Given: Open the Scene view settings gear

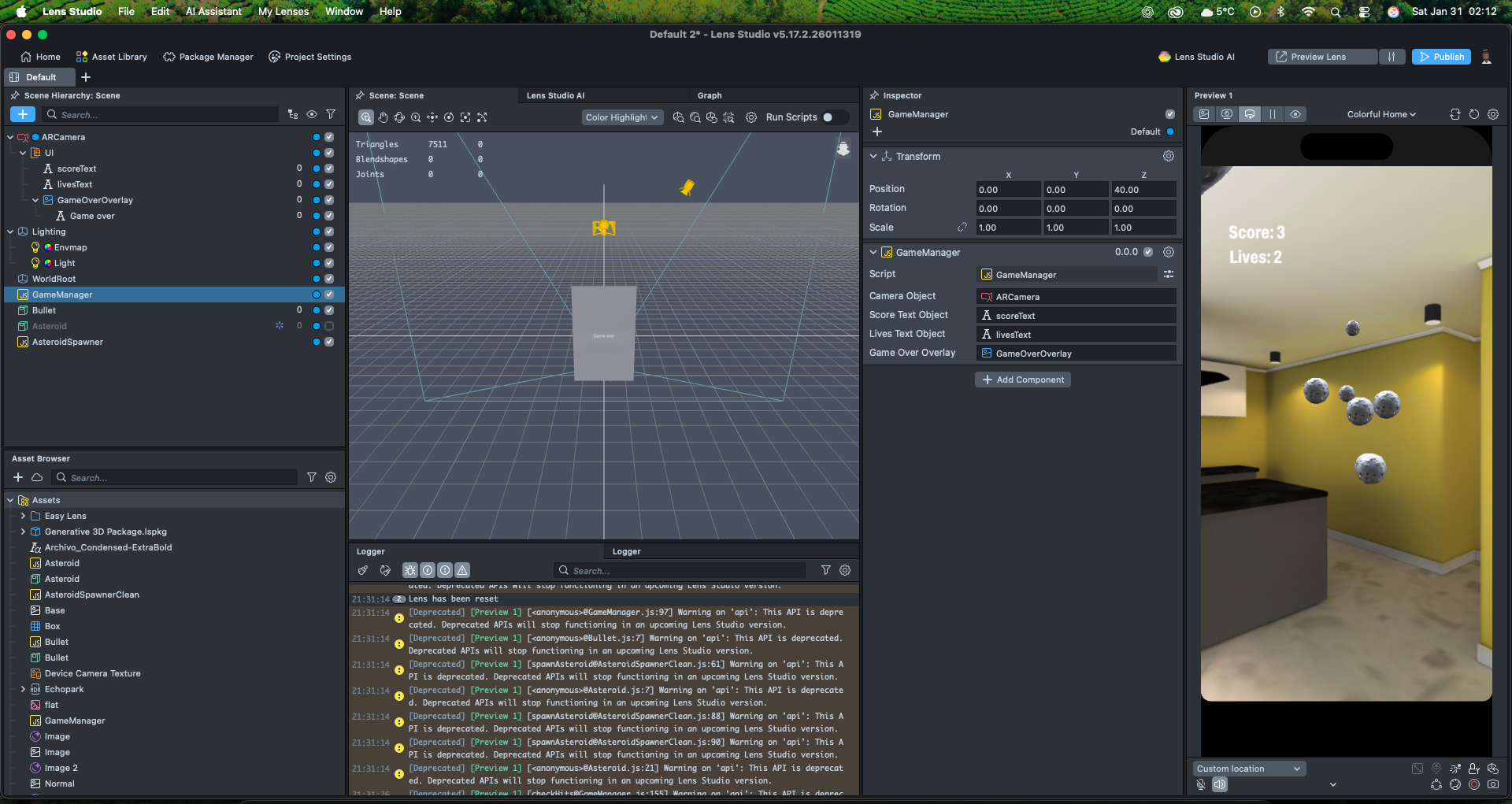Looking at the screenshot, I should (x=751, y=117).
